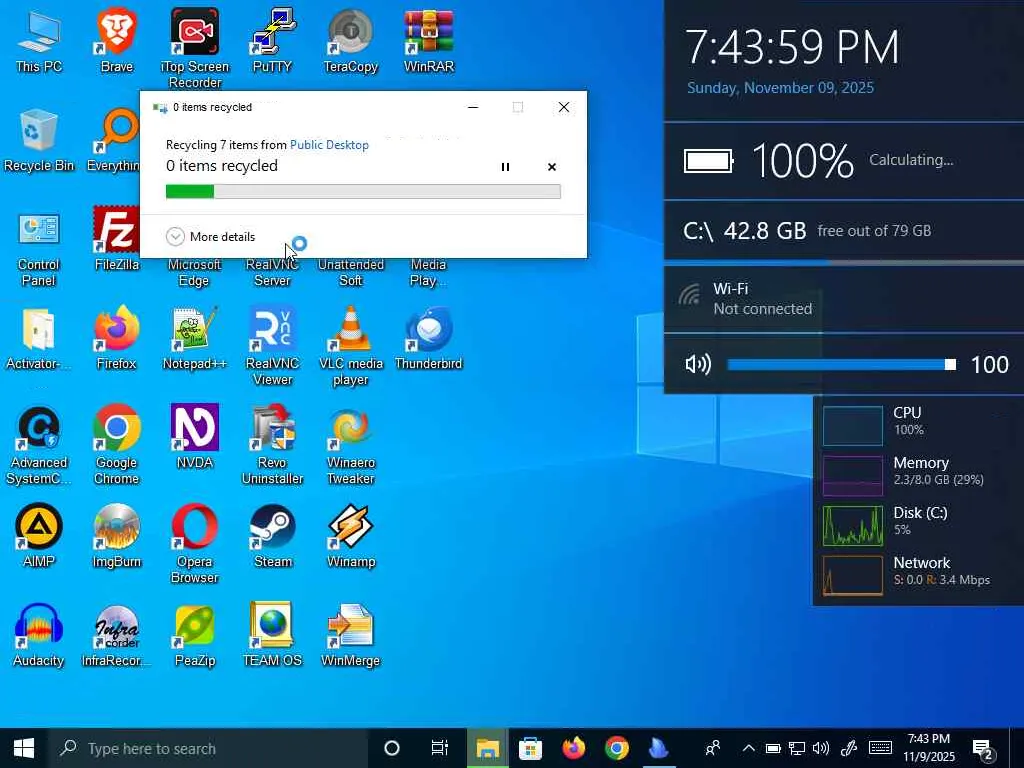Open Microsoft Store on taskbar
1024x768 pixels.
click(x=530, y=748)
